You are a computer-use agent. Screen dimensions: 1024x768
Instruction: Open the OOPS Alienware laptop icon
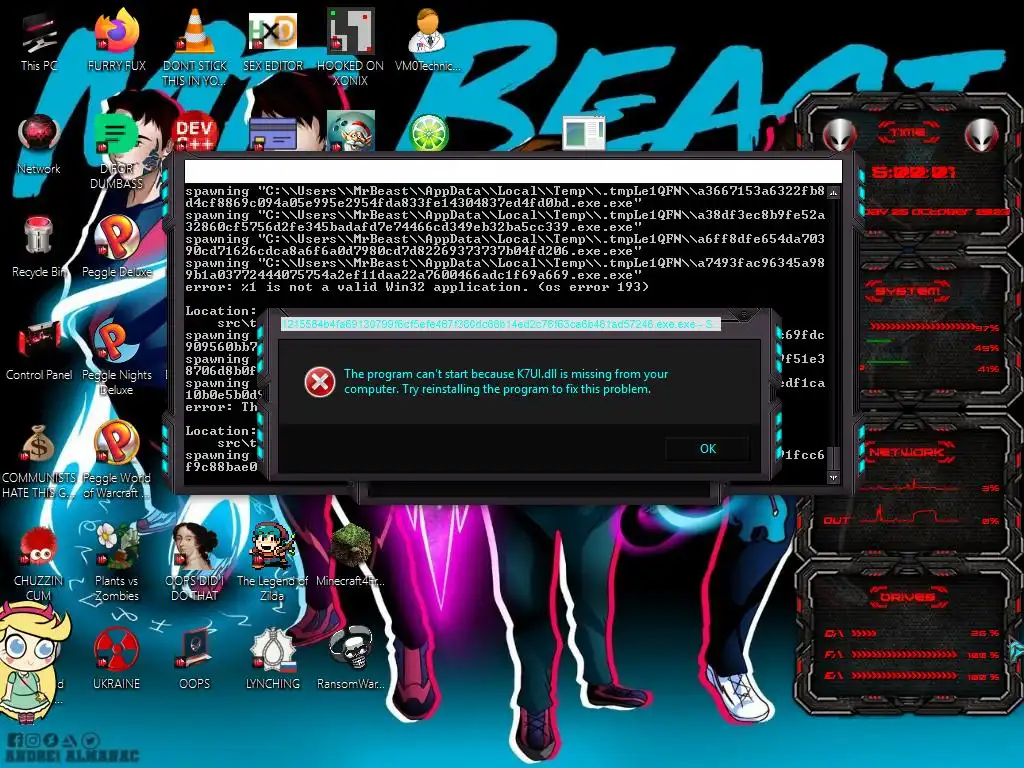(x=194, y=658)
